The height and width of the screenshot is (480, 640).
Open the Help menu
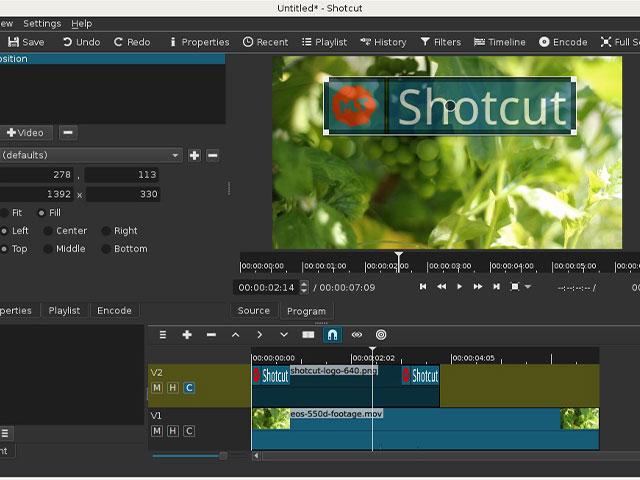[82, 24]
